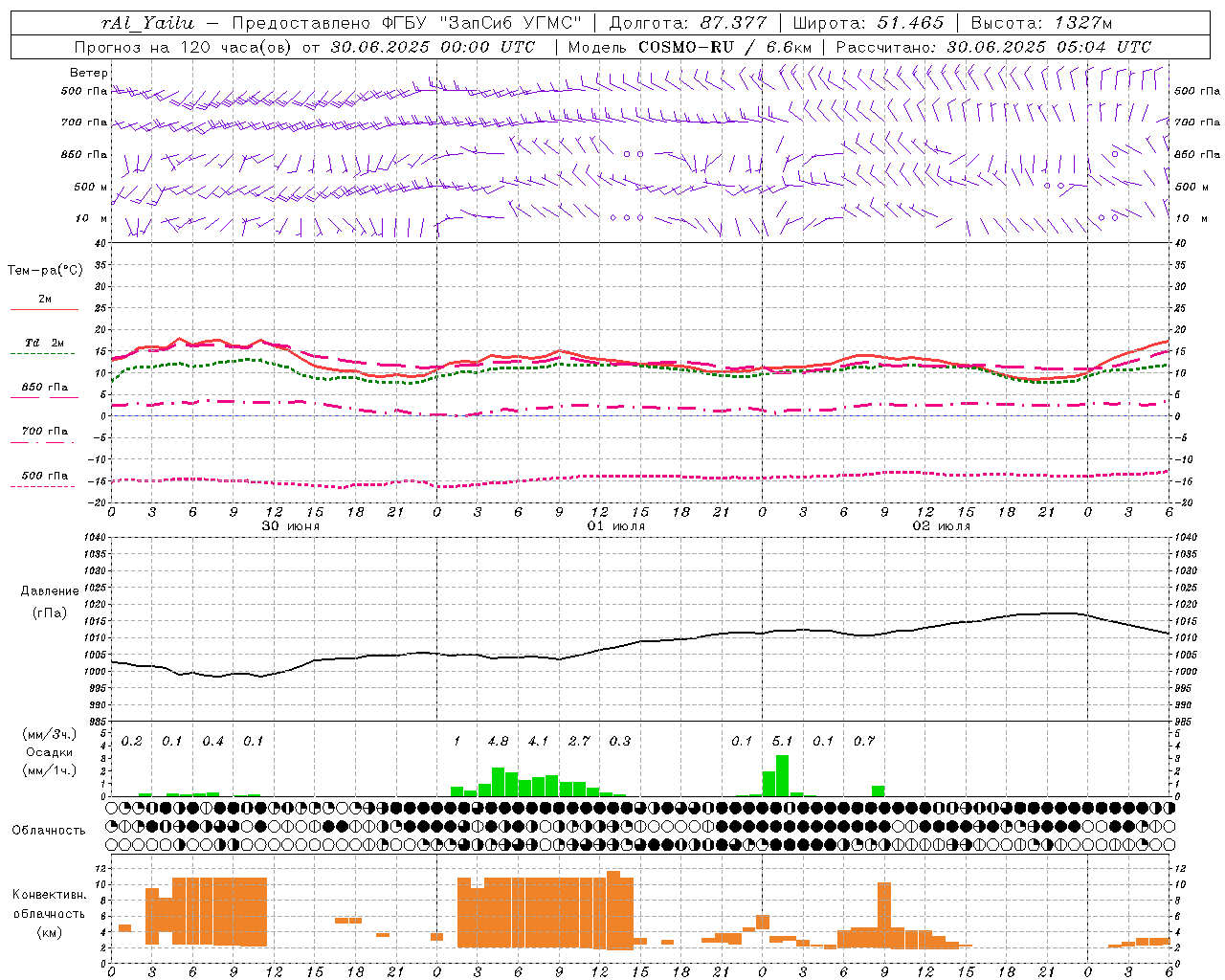Click the Облачность cloud cover label

(49, 830)
